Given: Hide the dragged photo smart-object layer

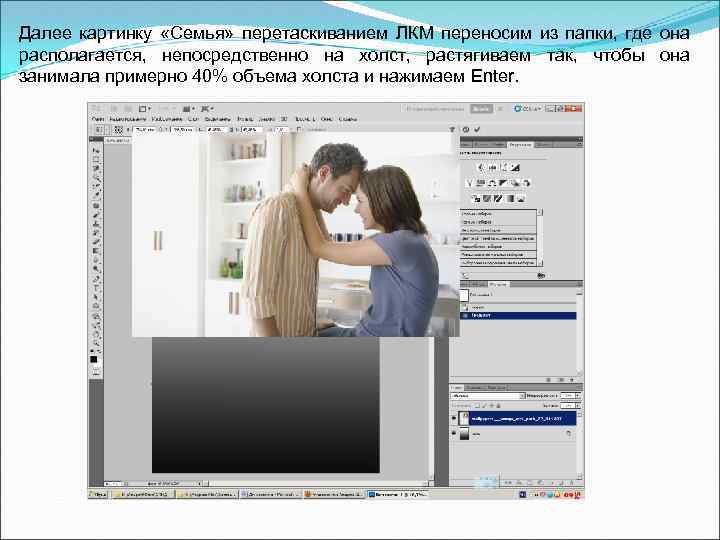Looking at the screenshot, I should [x=454, y=418].
